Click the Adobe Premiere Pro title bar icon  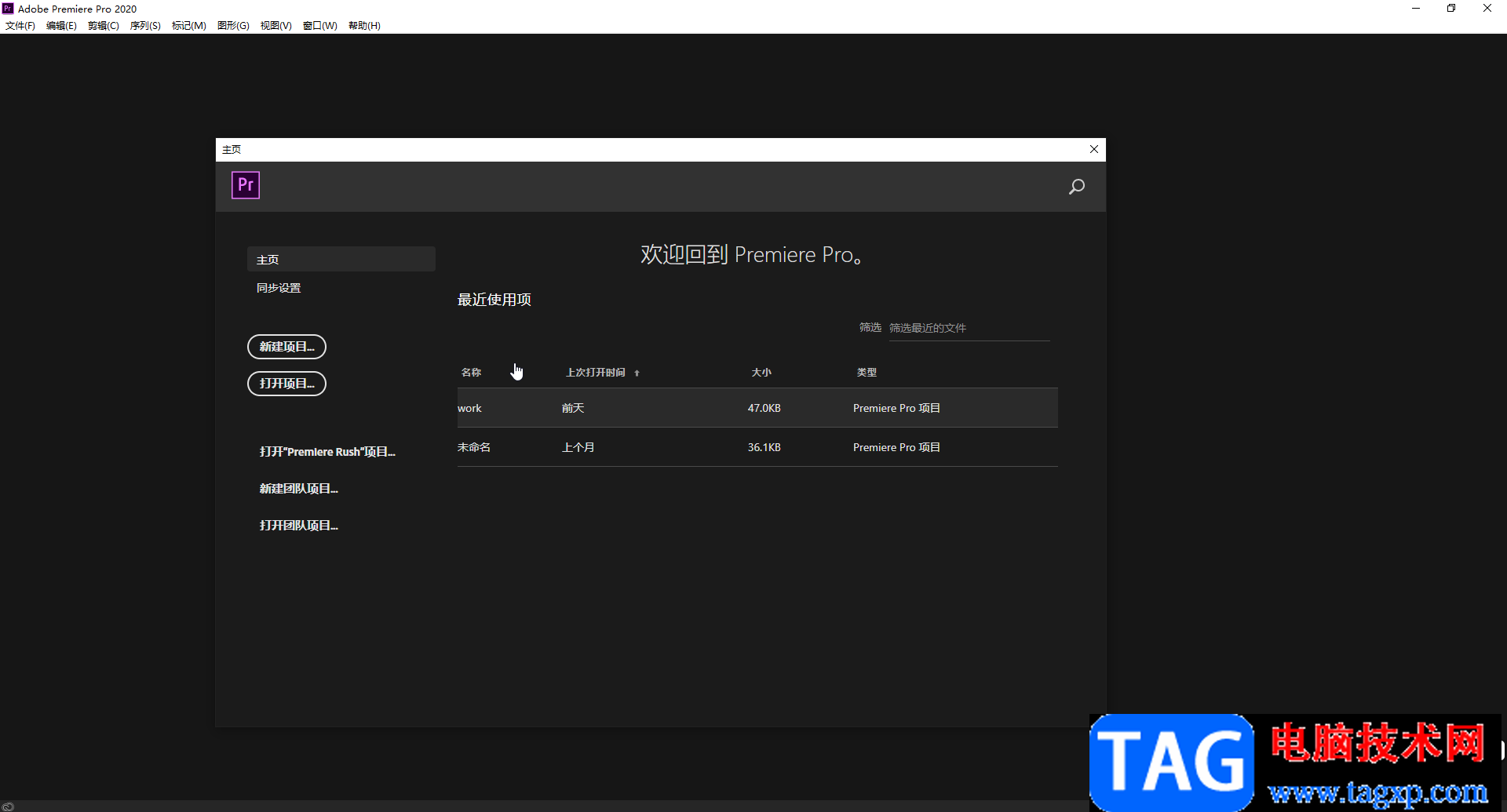click(x=8, y=9)
